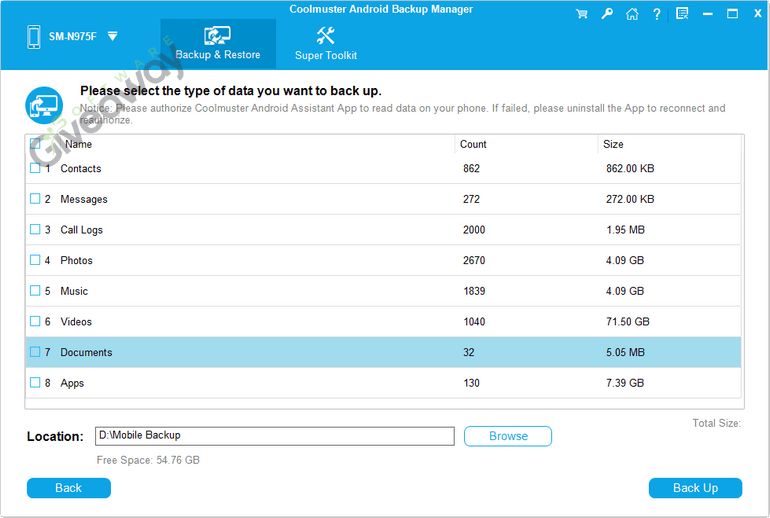
Task: Enable the Photos checkbox
Action: 35,260
